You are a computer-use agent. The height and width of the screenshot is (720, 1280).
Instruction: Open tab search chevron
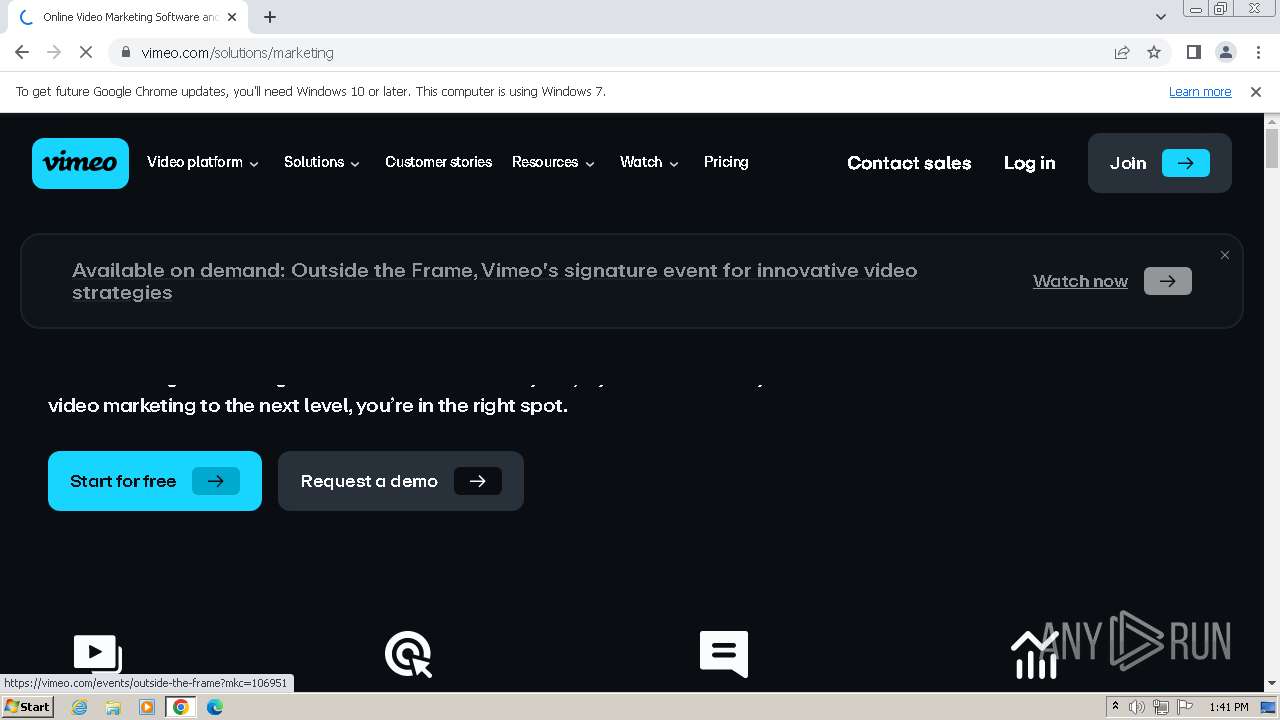[x=1161, y=17]
